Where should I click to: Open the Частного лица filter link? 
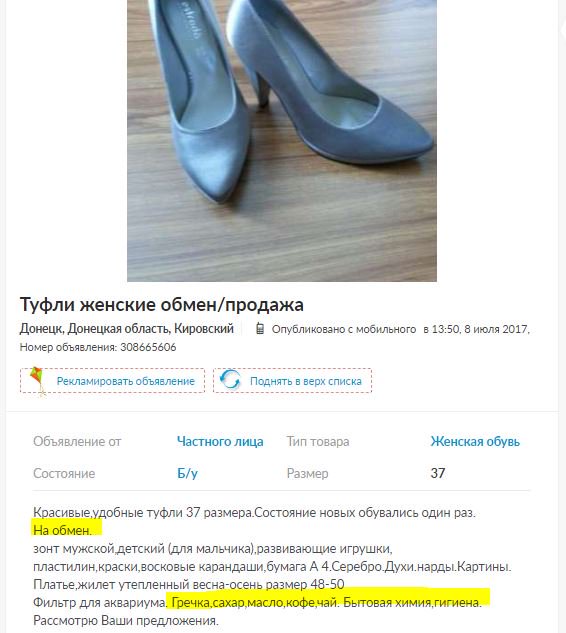220,441
